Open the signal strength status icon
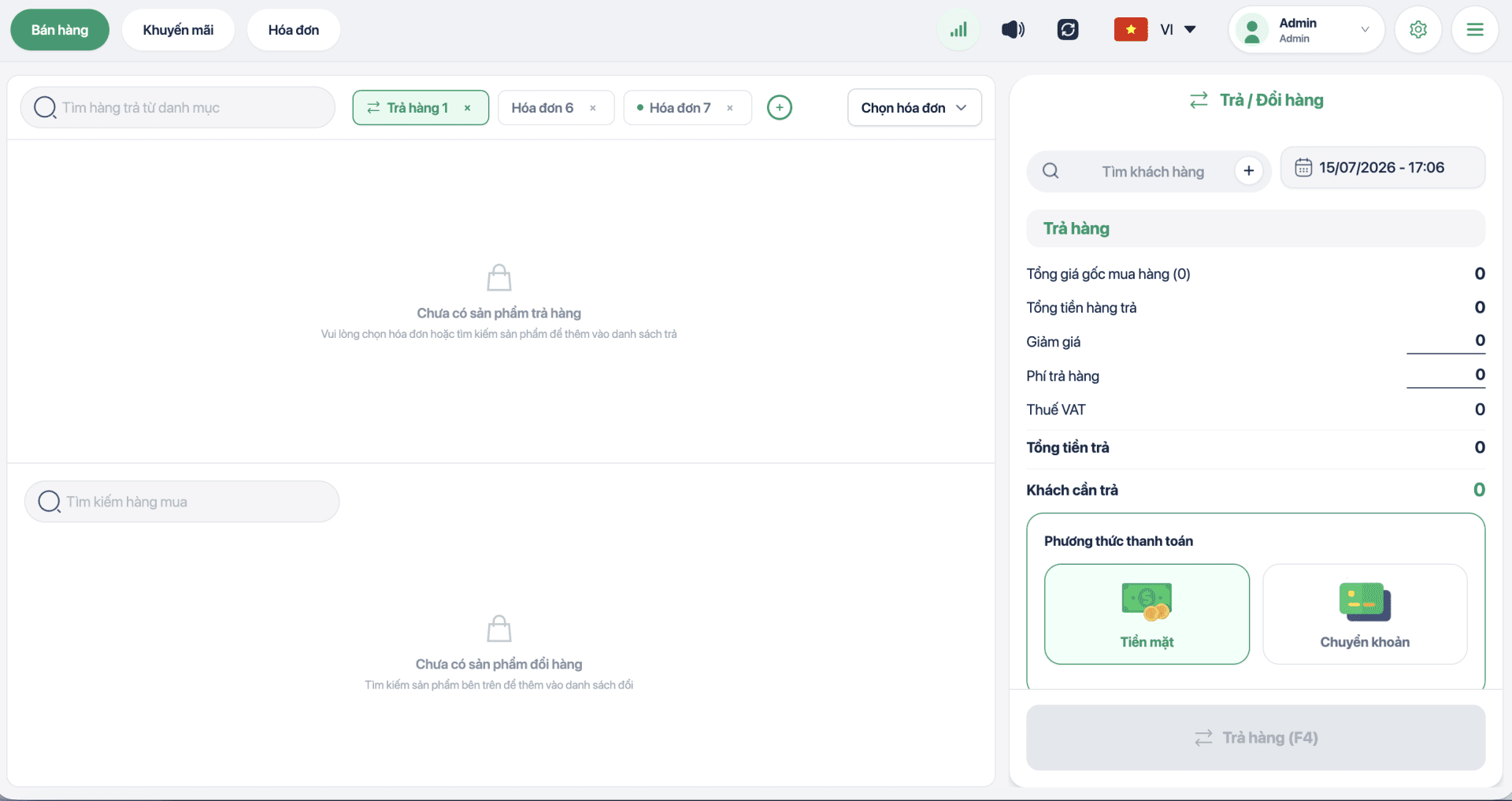This screenshot has width=1512, height=801. tap(958, 30)
